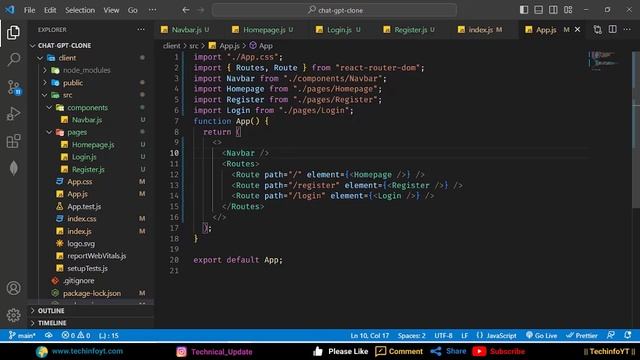Screen dimensions: 640x360
Task: Click the main* git branch indicator
Action: (22, 336)
